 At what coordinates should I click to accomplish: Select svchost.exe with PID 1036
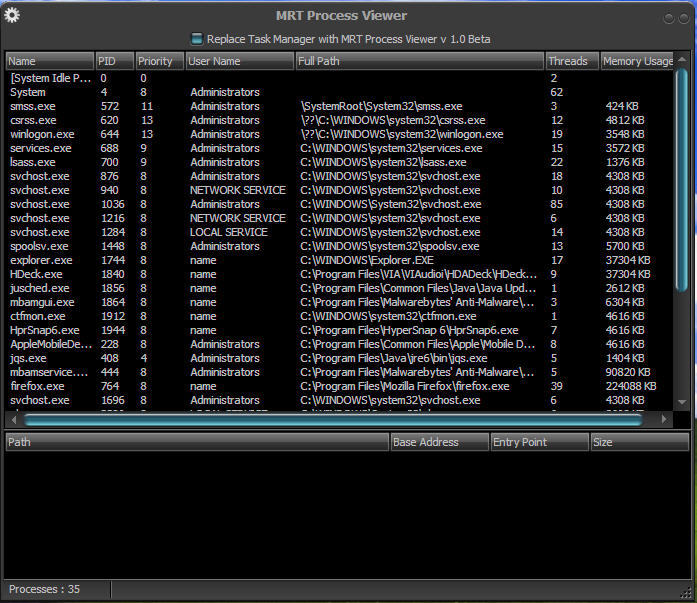coord(340,204)
